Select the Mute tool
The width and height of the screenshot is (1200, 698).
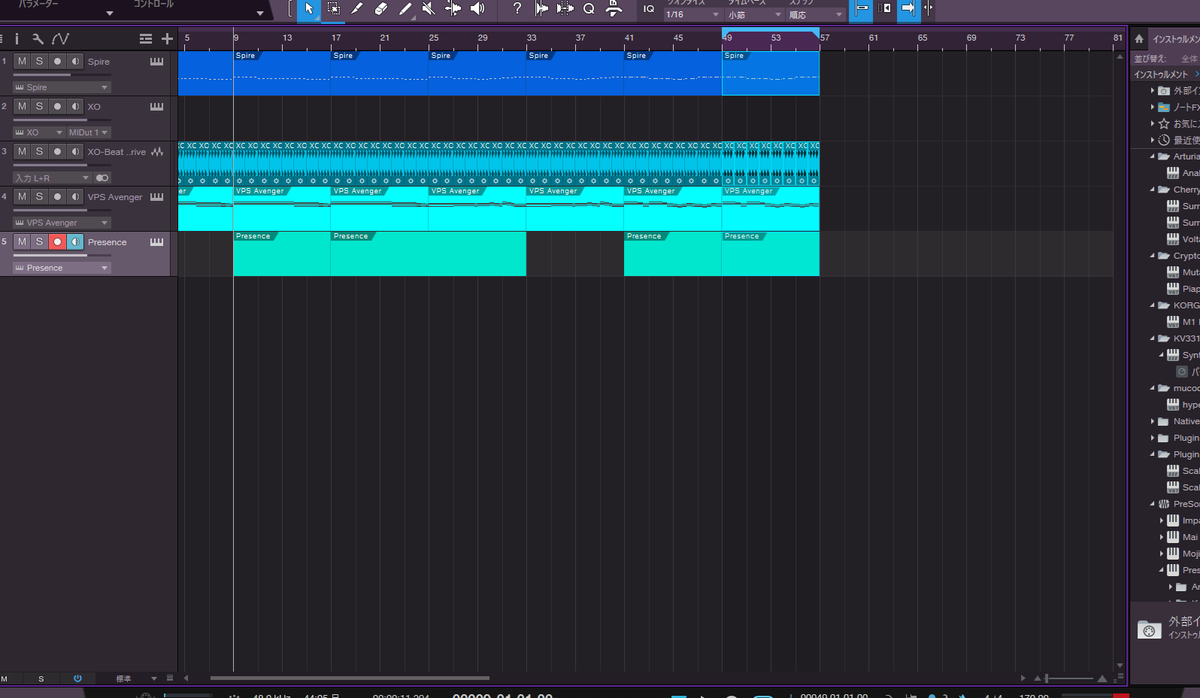coord(429,9)
